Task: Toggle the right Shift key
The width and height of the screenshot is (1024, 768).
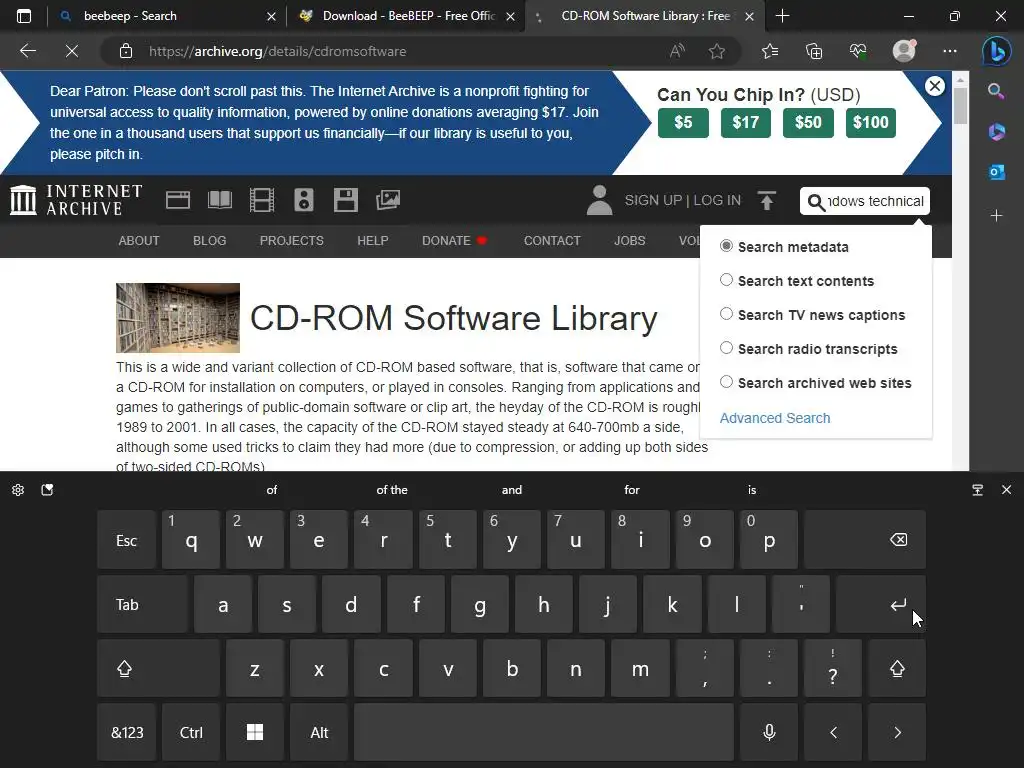Action: coord(897,669)
